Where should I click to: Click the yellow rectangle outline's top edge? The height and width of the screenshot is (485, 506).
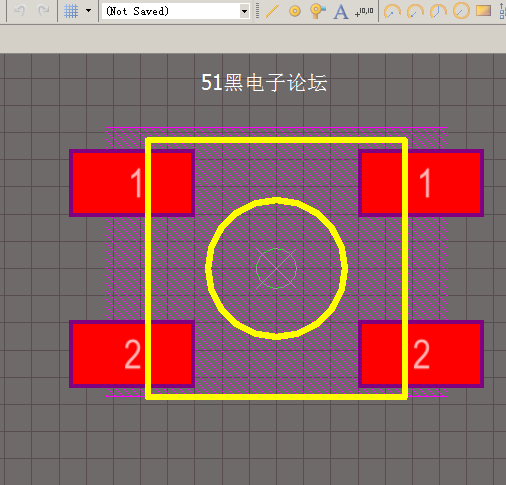click(276, 140)
